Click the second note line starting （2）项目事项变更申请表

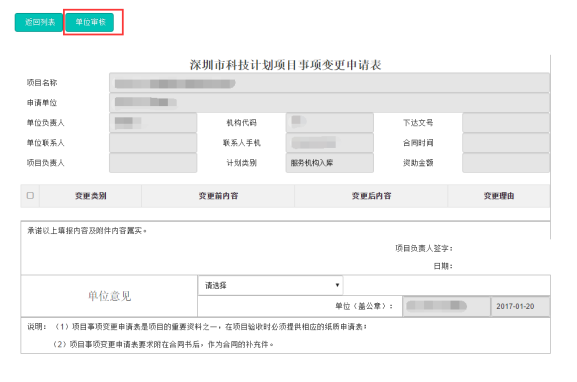pos(163,344)
